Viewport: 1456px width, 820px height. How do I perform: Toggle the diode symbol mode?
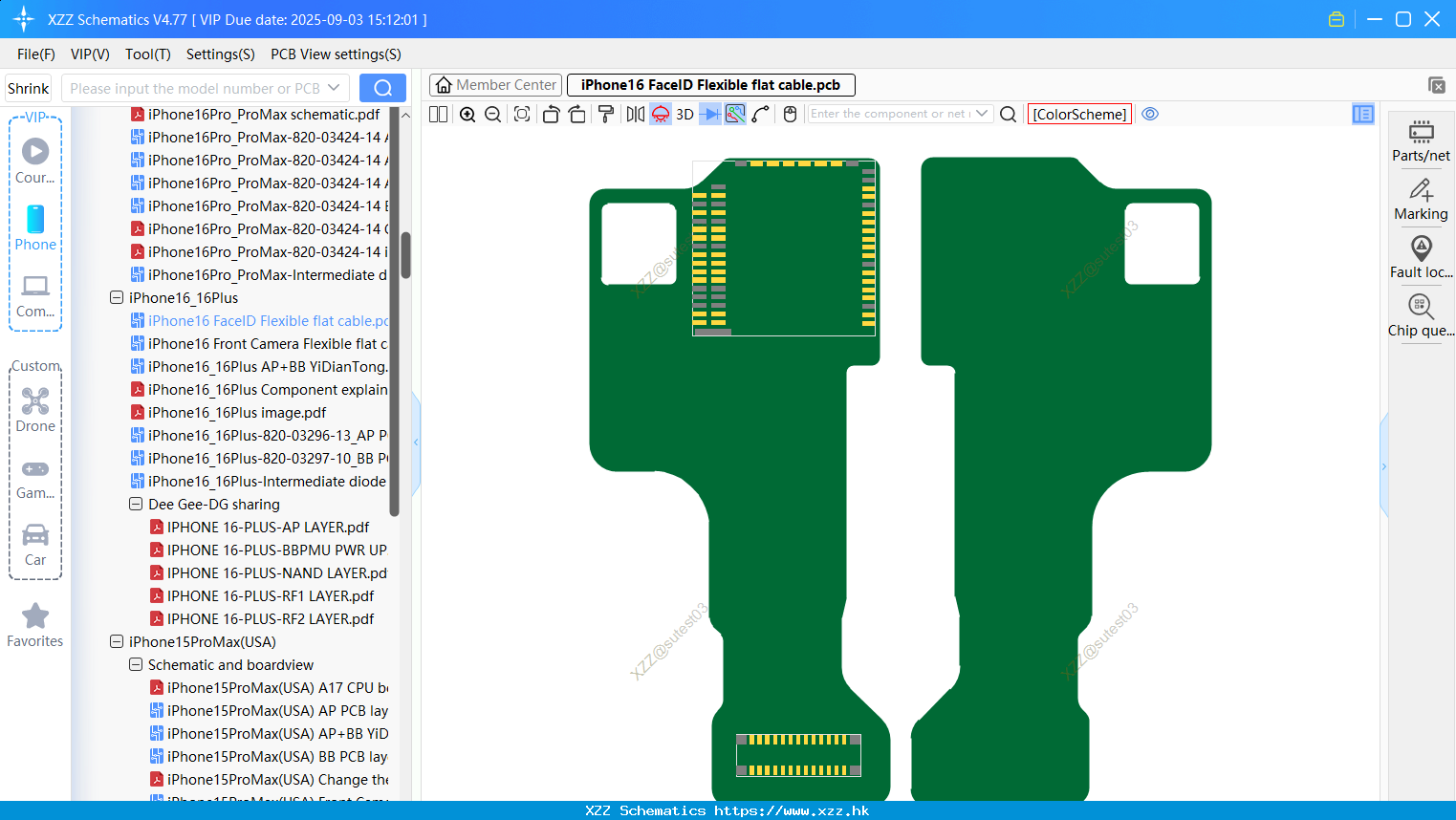pos(710,115)
